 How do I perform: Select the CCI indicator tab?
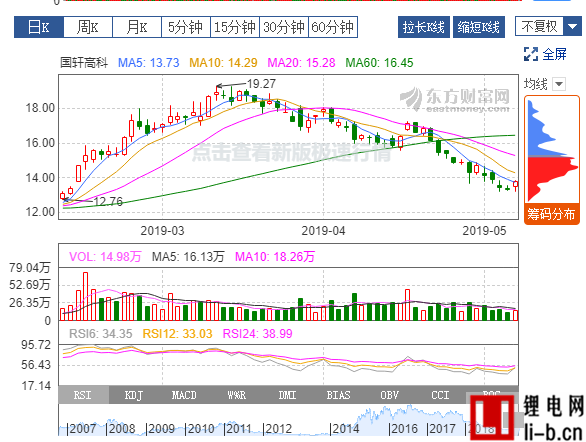point(440,395)
